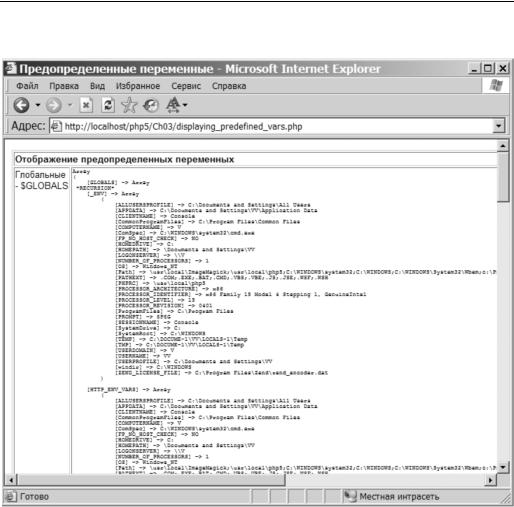Open the Forward button history dropdown

[70, 105]
